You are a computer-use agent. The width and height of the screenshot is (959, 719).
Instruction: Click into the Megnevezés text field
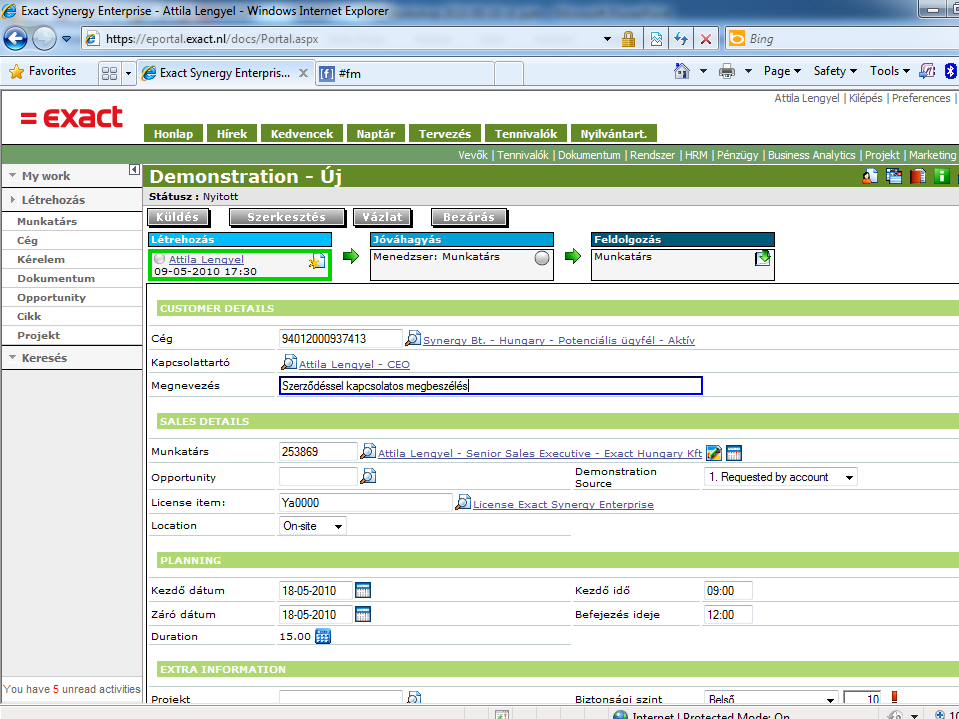click(x=491, y=386)
